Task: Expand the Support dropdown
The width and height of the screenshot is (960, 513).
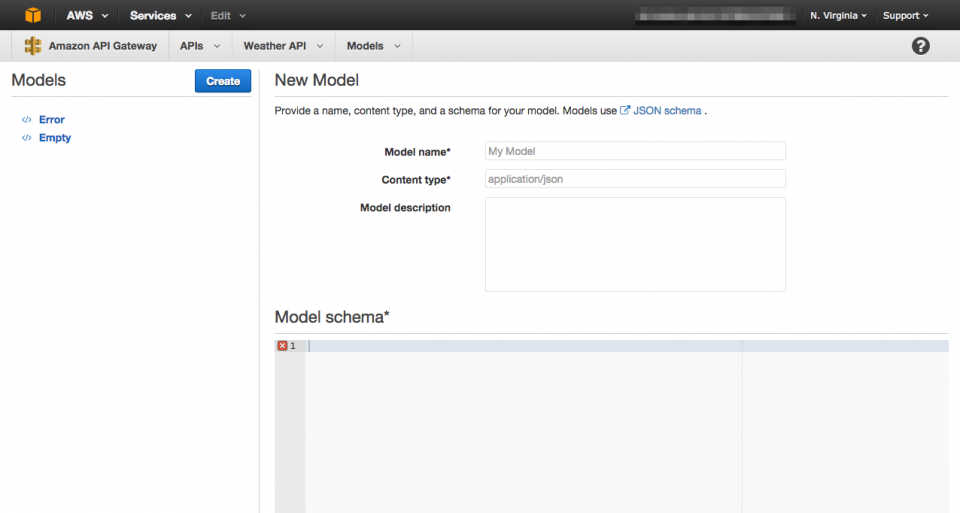Action: (x=906, y=15)
